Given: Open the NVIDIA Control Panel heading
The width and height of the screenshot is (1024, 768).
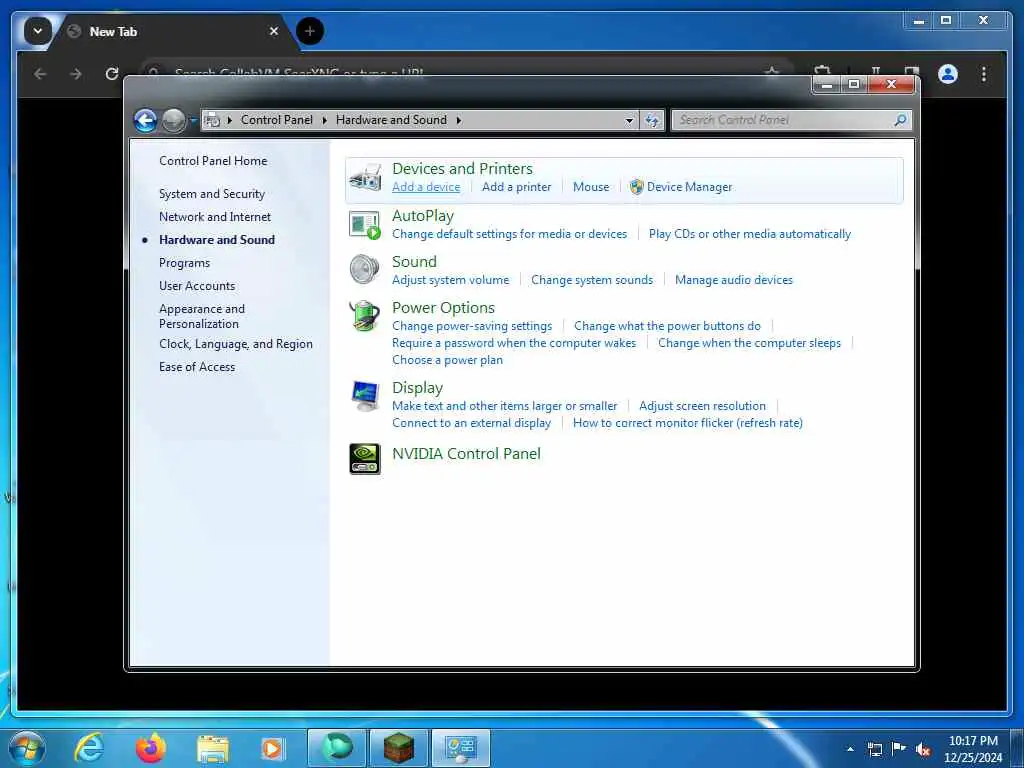Looking at the screenshot, I should click(466, 453).
